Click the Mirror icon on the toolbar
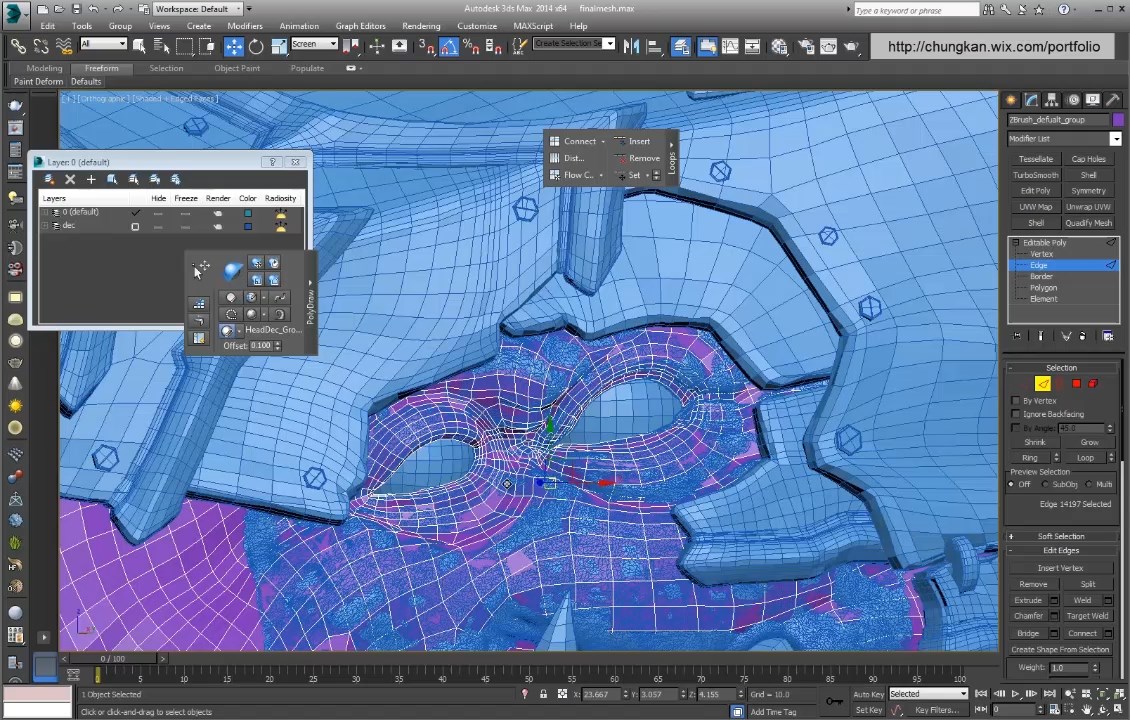Viewport: 1130px width, 720px height. [632, 46]
